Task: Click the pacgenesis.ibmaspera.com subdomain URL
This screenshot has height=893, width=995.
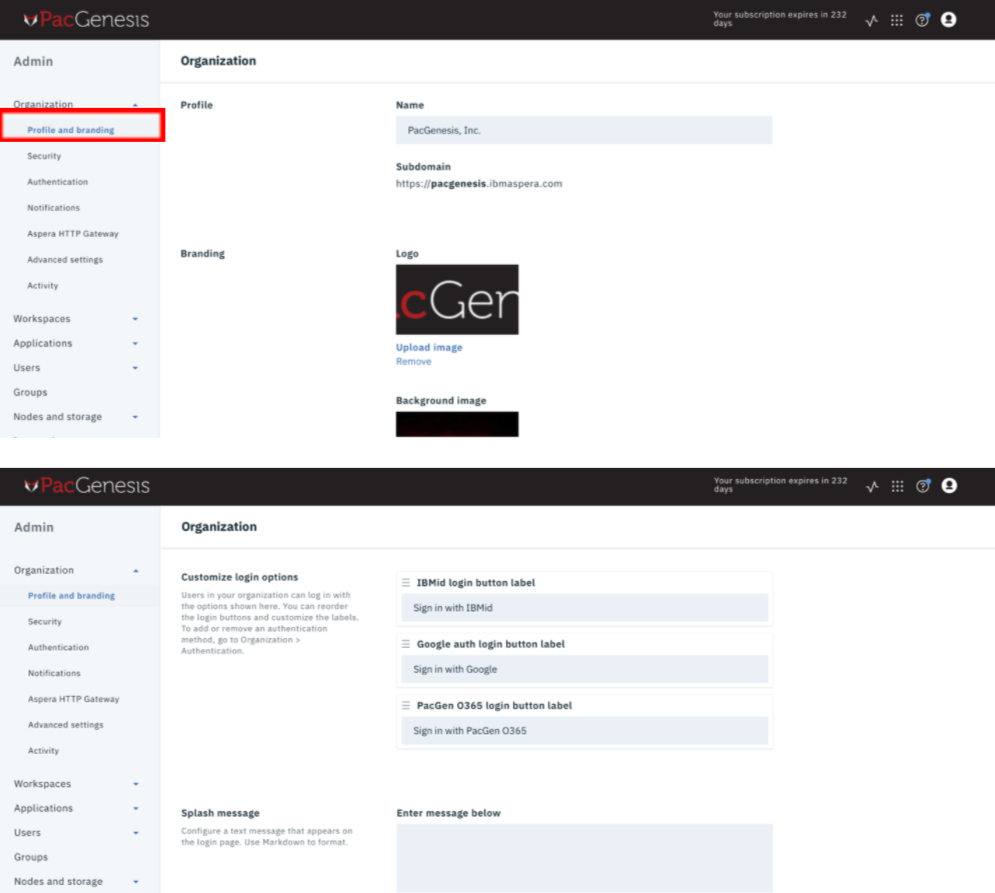Action: (478, 184)
